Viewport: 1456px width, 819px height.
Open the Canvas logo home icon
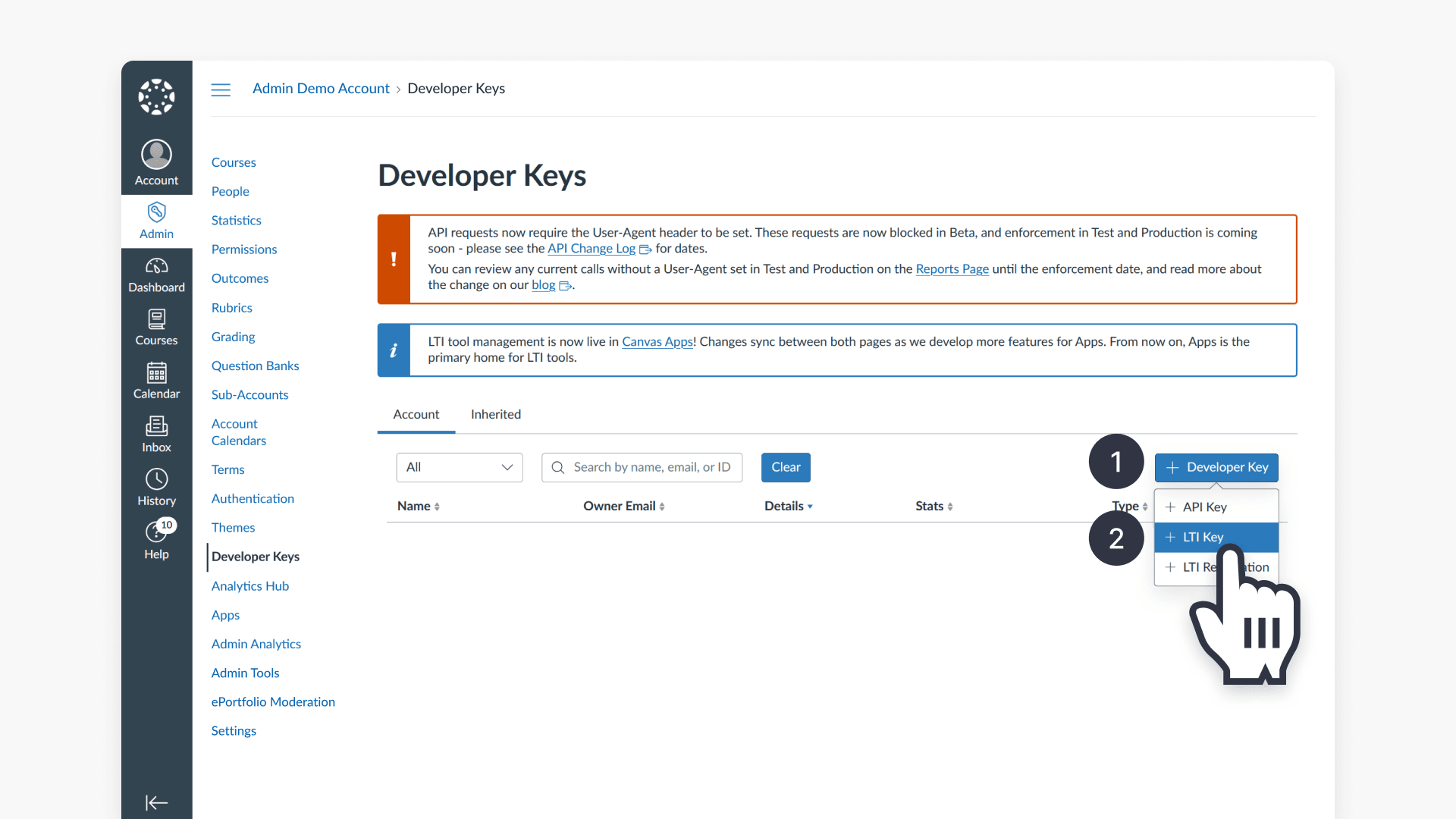pos(155,96)
